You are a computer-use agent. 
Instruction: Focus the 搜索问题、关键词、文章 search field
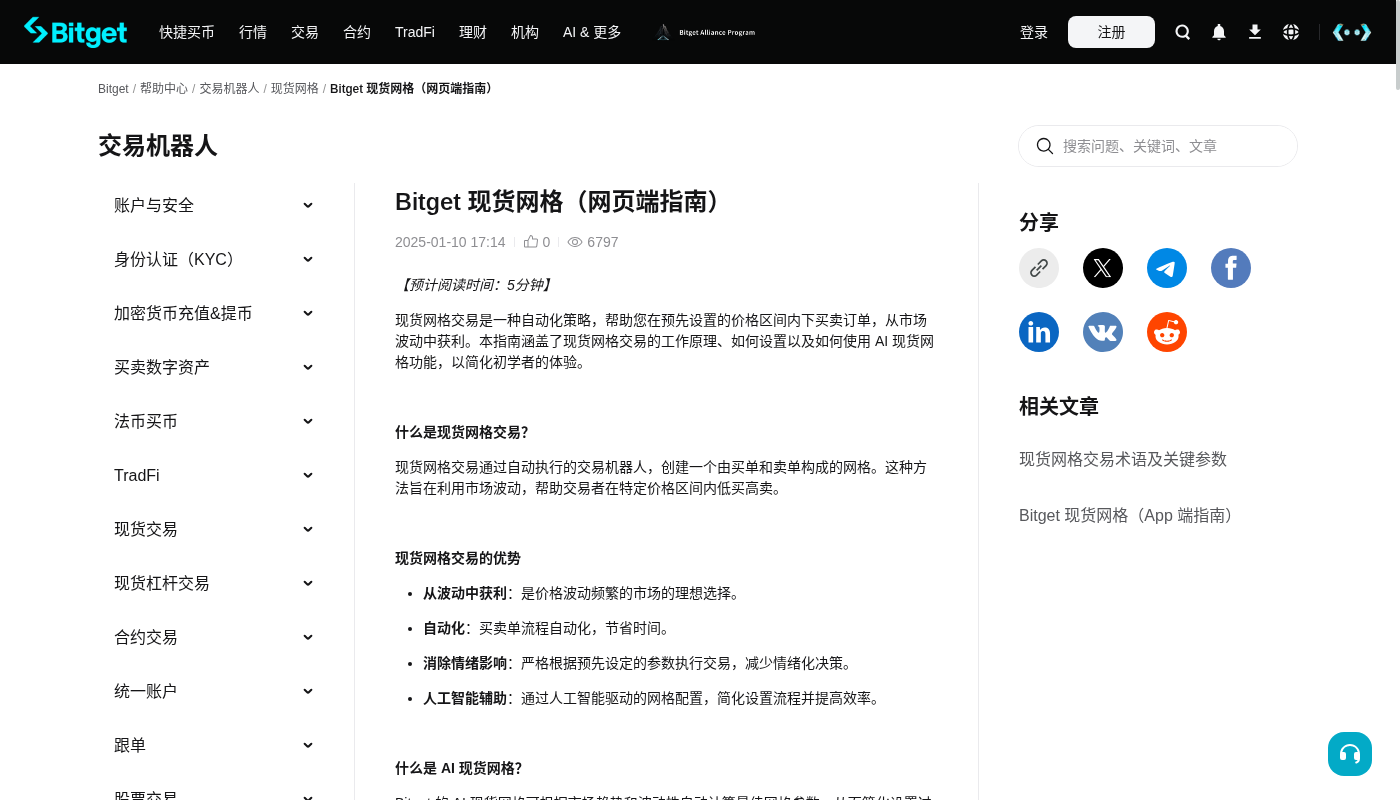click(x=1158, y=146)
